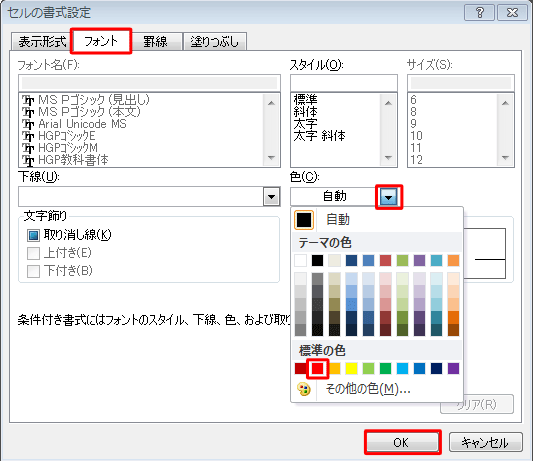Select 太字 斜体 style
533x461 pixels.
pyautogui.click(x=320, y=136)
